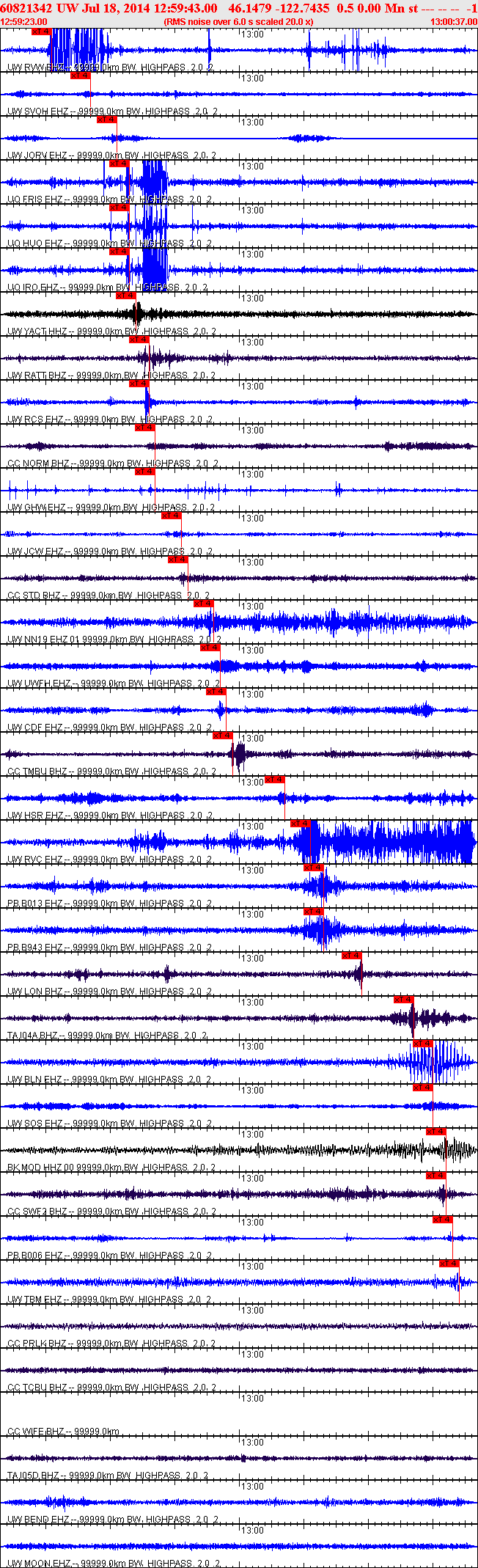
Task: Click the 'PB B013 EHZ' station label
Action: (35, 904)
